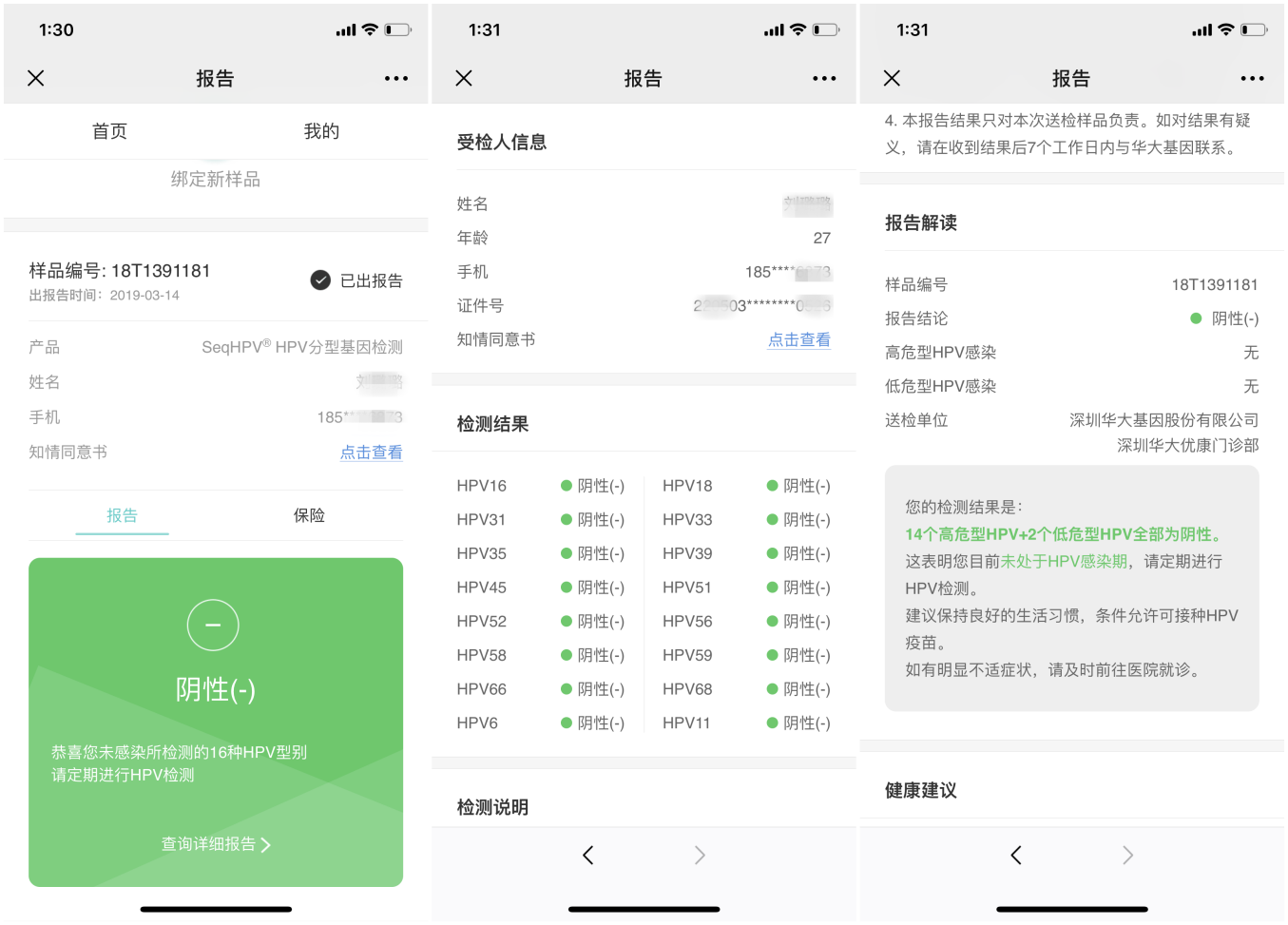Tap the HPV31 label
This screenshot has width=1288, height=925.
click(x=481, y=520)
